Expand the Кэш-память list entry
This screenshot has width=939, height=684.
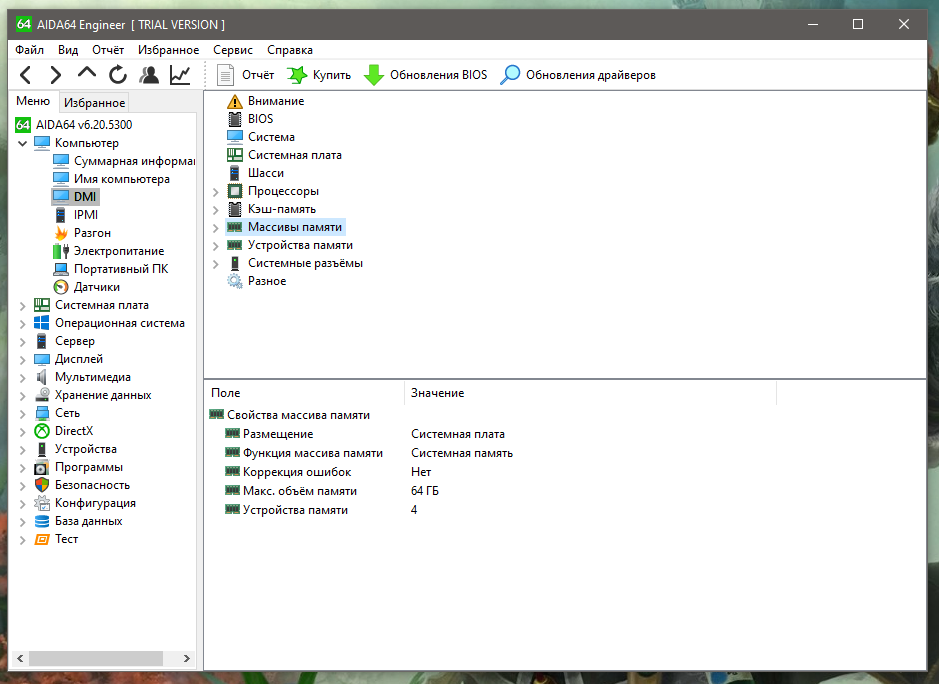point(216,210)
